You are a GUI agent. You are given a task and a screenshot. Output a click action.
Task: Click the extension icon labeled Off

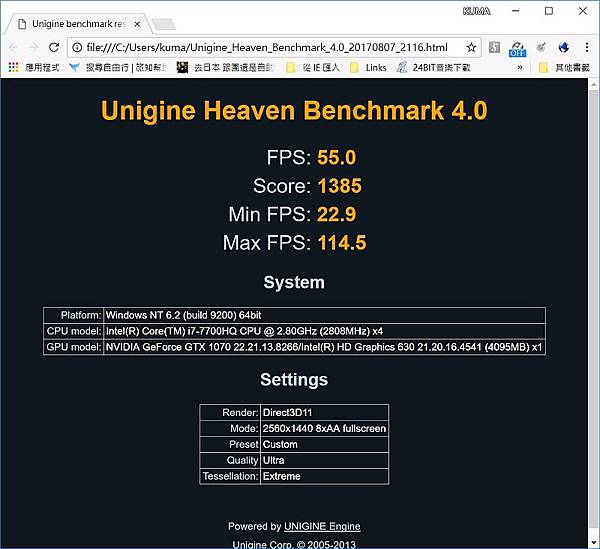pyautogui.click(x=517, y=49)
